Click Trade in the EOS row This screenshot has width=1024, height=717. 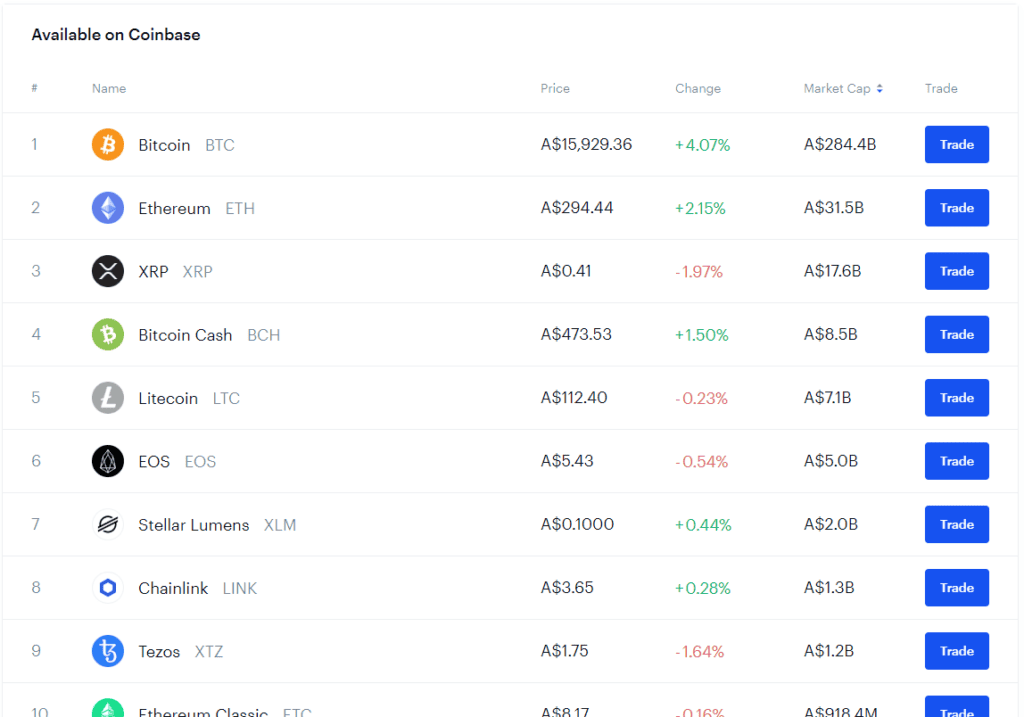[957, 461]
